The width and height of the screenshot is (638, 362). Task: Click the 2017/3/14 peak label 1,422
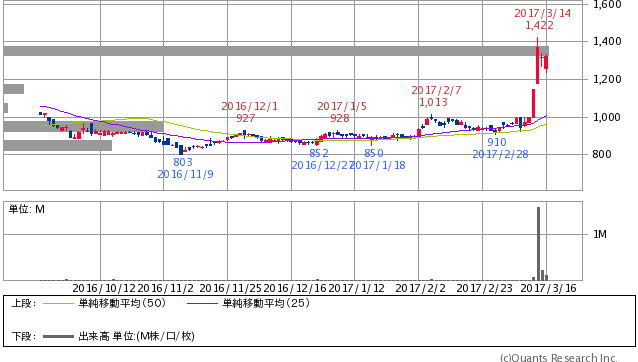click(x=539, y=26)
